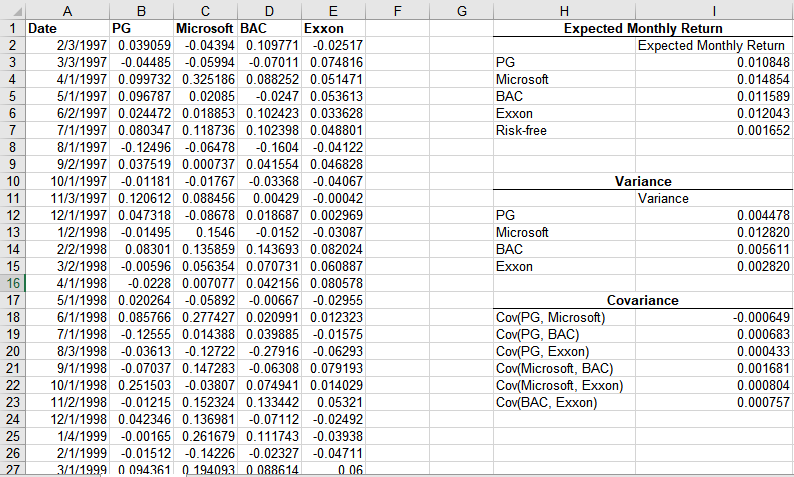Click the select-all corner button
794x477 pixels.
[x=13, y=11]
